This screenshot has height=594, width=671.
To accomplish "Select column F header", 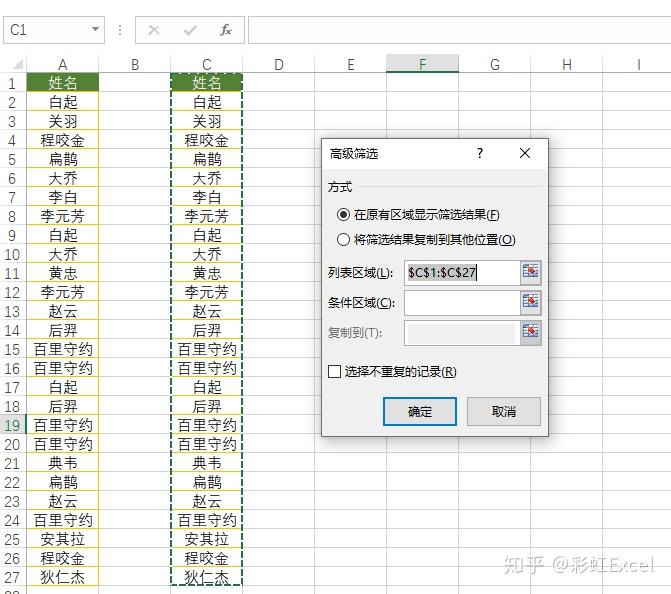I will (x=422, y=64).
